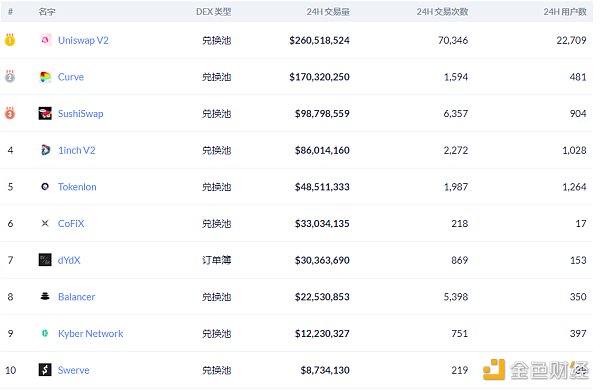Sort by 24H 交易次数 column header
The width and height of the screenshot is (600, 391).
[x=442, y=12]
